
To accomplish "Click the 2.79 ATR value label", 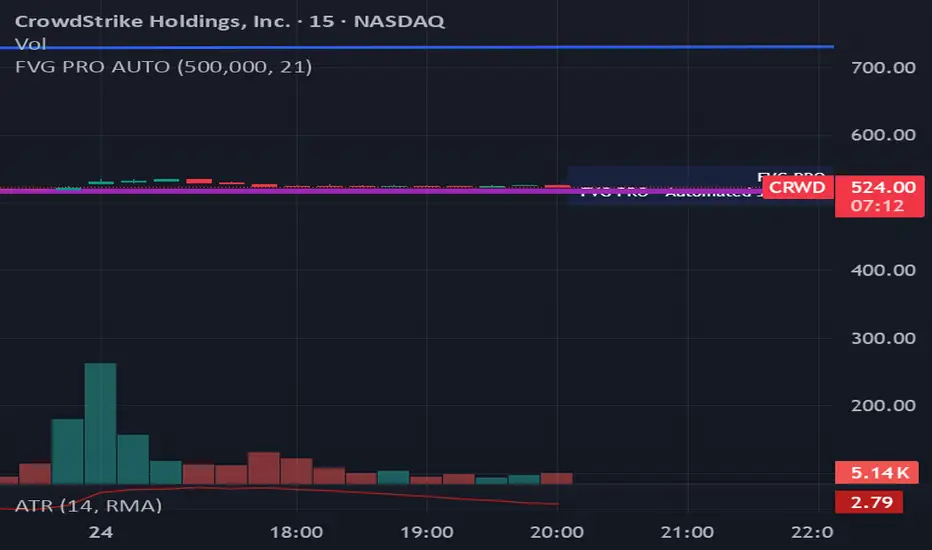I will pyautogui.click(x=871, y=502).
